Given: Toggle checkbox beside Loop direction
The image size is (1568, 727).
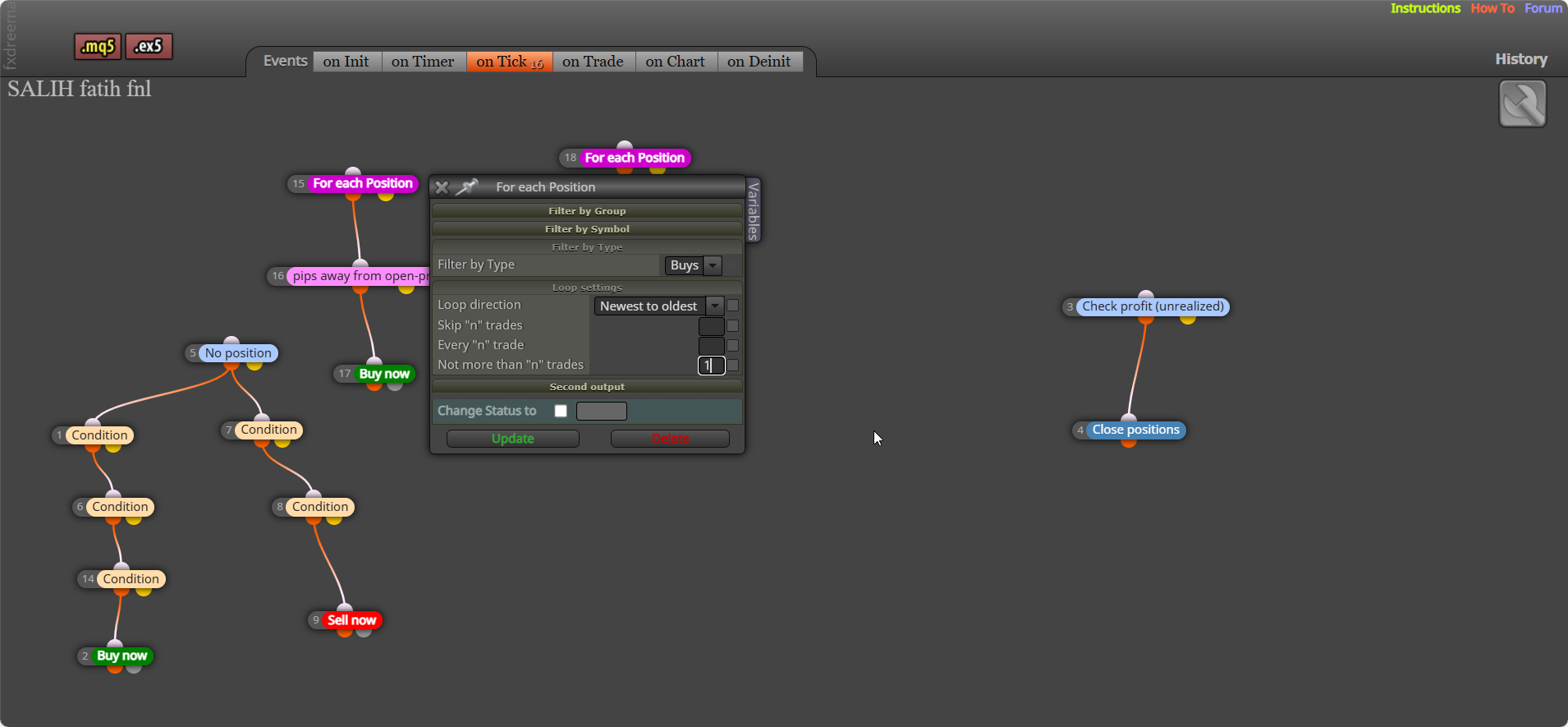Looking at the screenshot, I should [733, 306].
